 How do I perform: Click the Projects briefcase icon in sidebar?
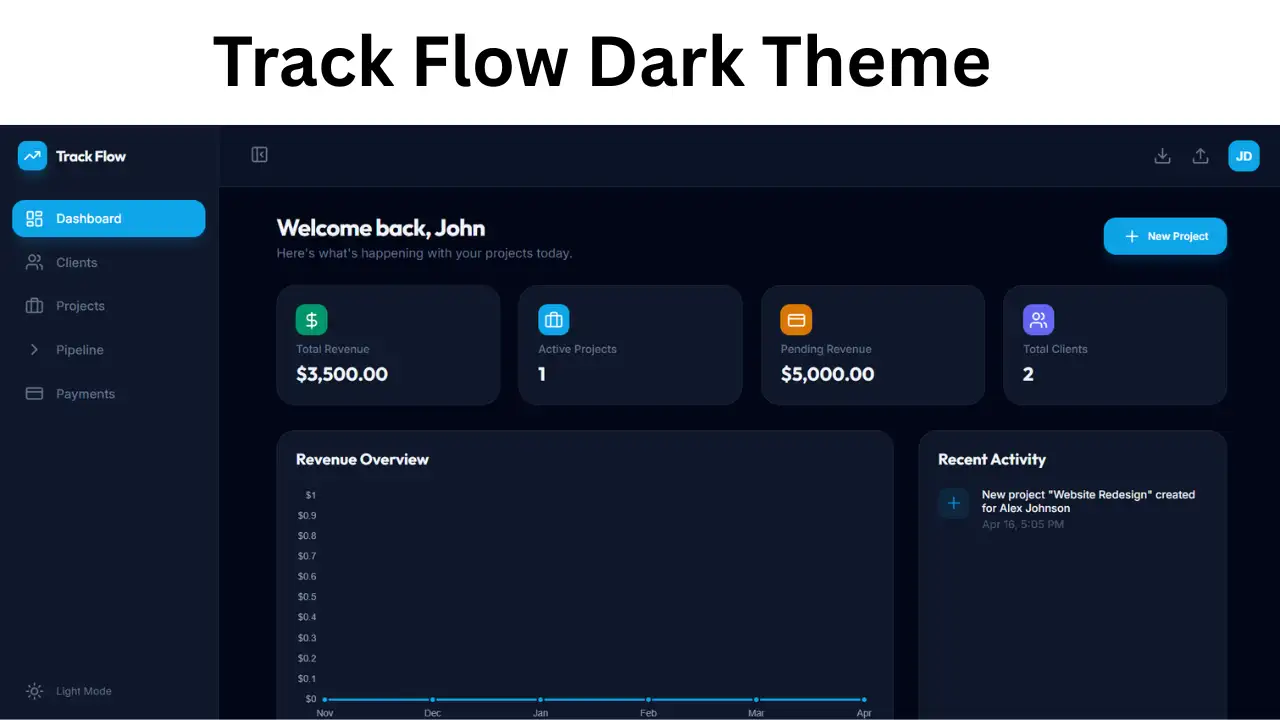tap(34, 306)
